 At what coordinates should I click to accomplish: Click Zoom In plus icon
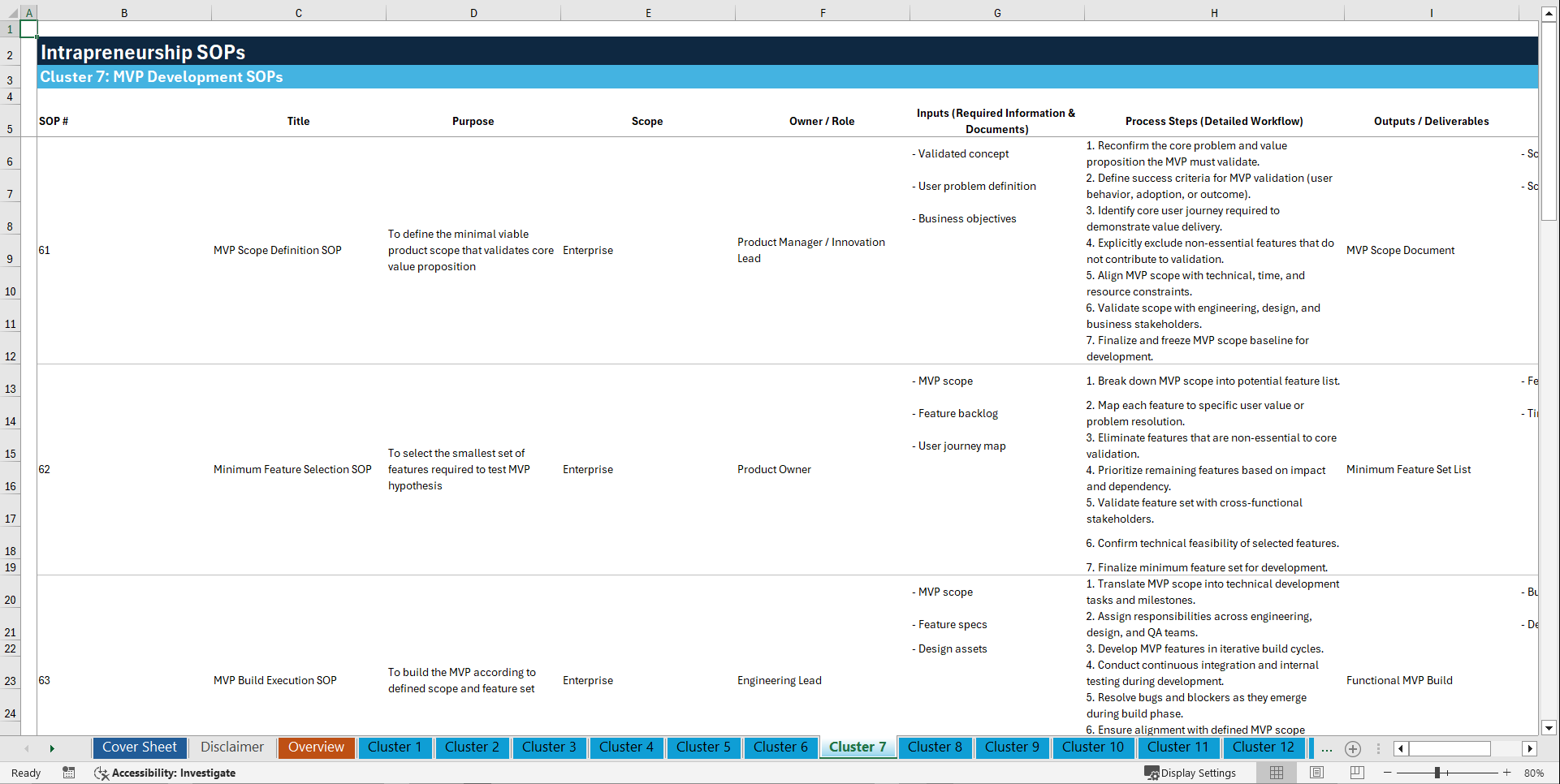tap(1508, 773)
